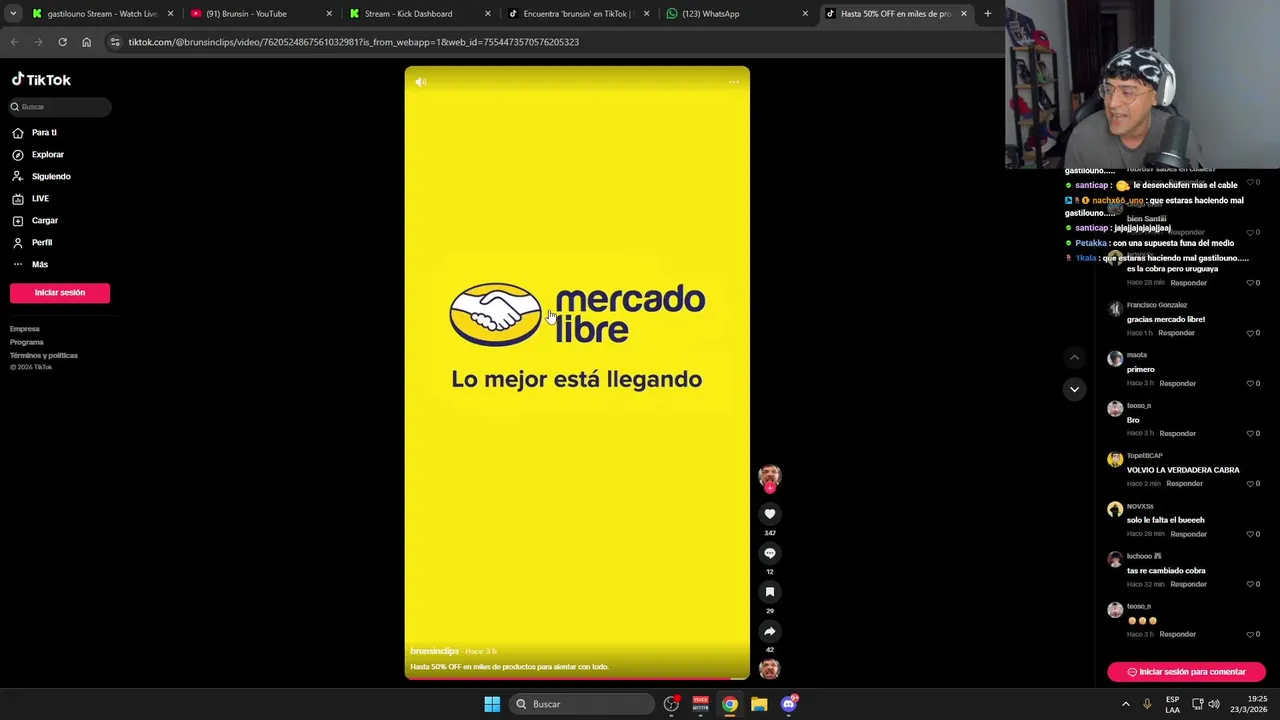
Task: Reply to maota's 'primero' comment
Action: [1177, 383]
